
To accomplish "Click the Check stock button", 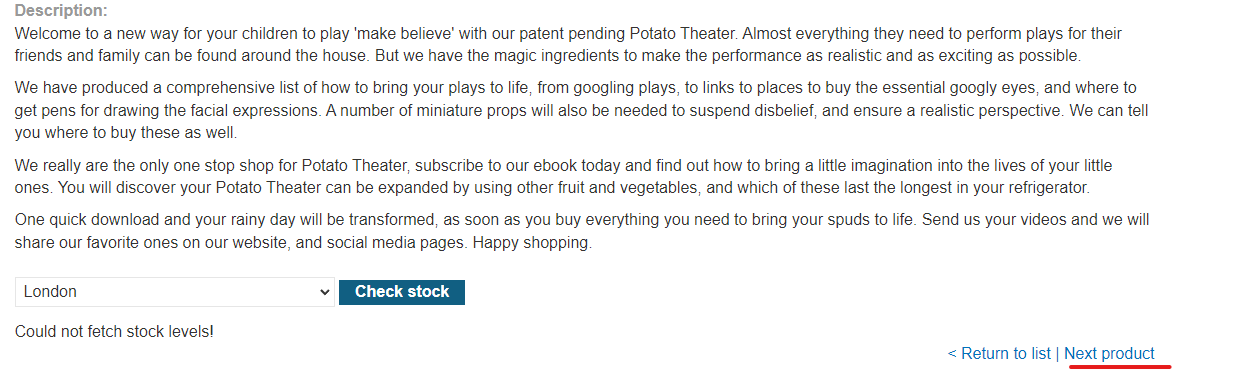I will pos(402,292).
